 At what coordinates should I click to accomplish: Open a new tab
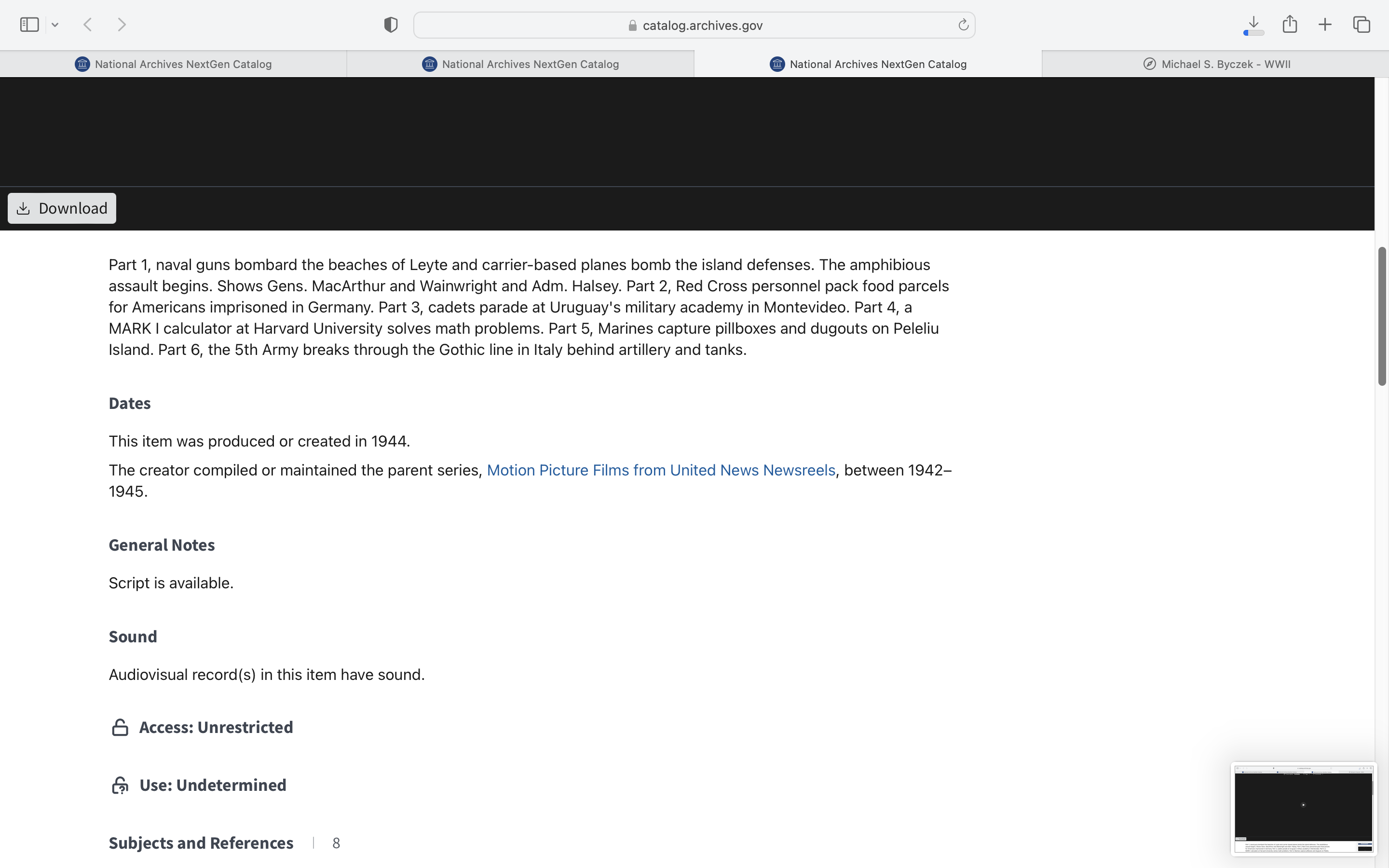[1325, 25]
